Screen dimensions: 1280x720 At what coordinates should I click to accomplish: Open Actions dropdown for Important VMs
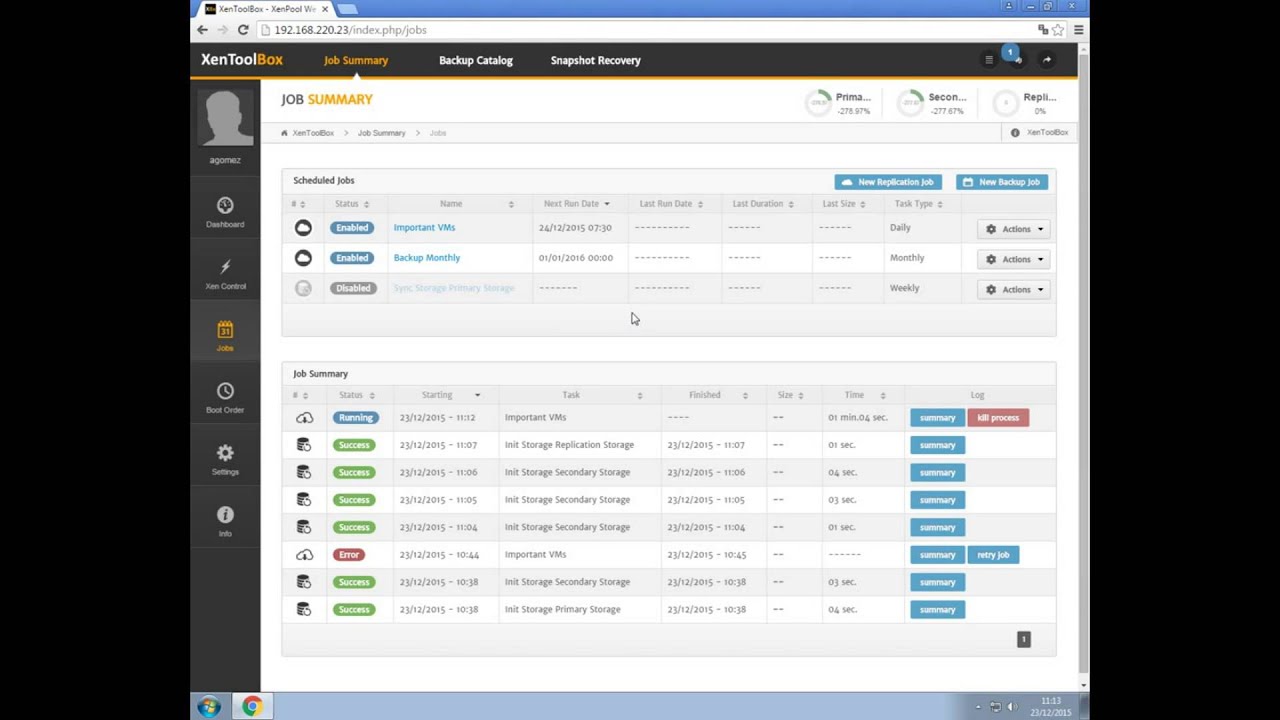point(1014,229)
